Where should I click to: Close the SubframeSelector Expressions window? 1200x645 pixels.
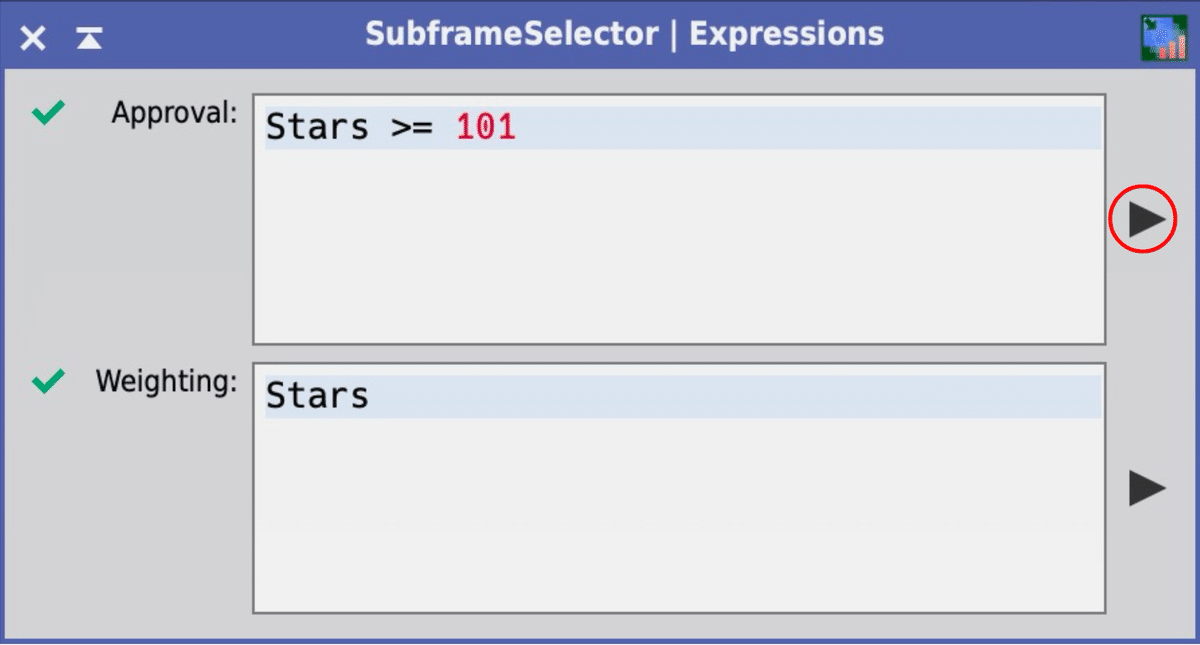[x=33, y=38]
